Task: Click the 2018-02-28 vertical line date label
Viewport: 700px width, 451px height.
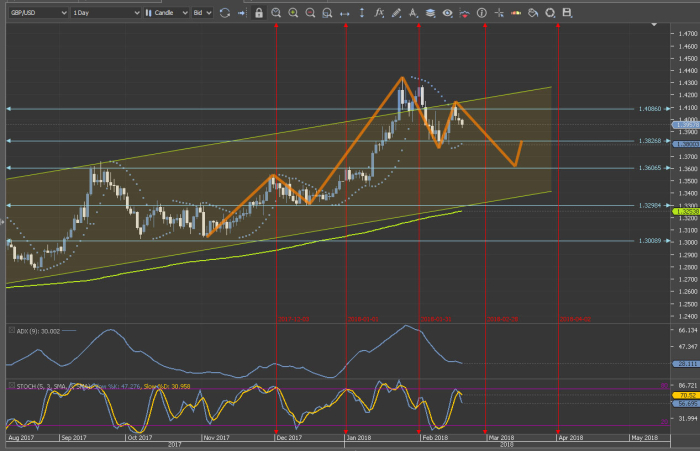Action: tap(502, 319)
